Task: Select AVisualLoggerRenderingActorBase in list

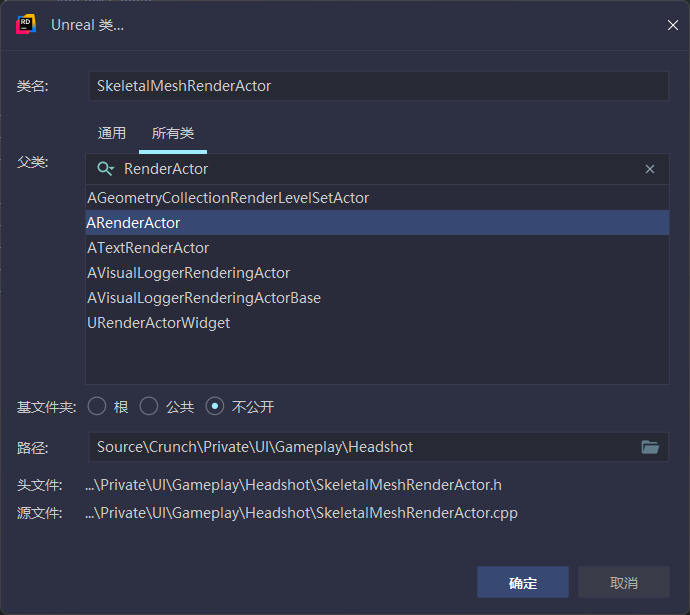Action: [378, 298]
